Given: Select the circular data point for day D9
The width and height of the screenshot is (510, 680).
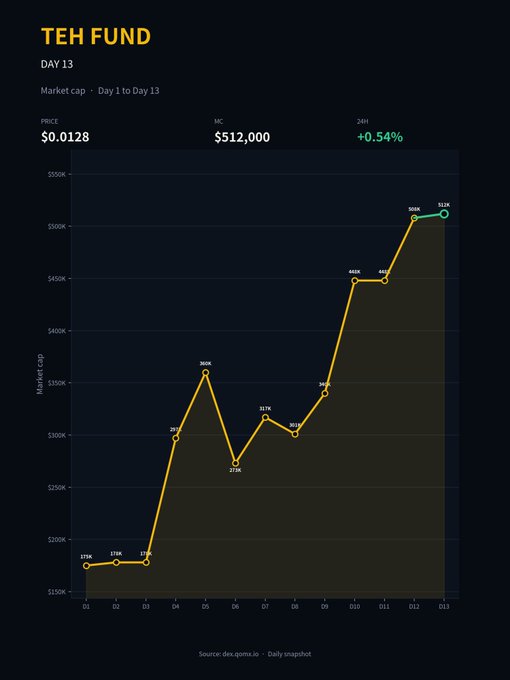Looking at the screenshot, I should point(325,393).
